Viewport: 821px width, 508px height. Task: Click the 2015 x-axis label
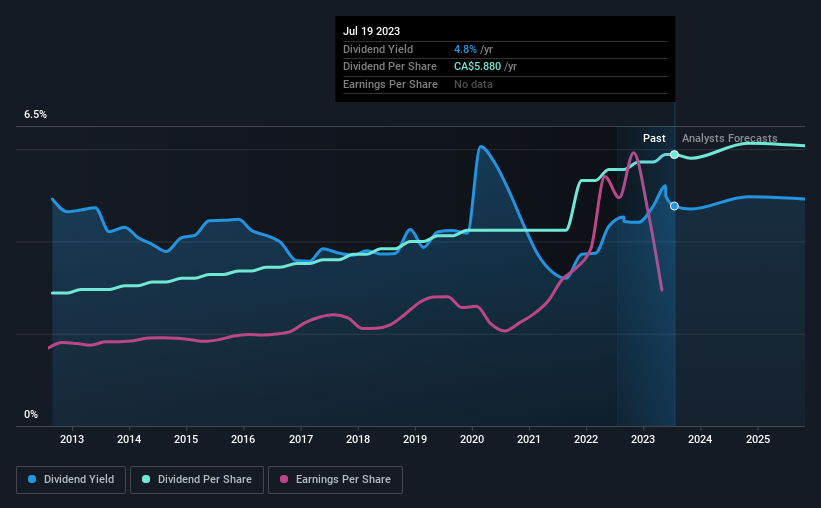[186, 439]
